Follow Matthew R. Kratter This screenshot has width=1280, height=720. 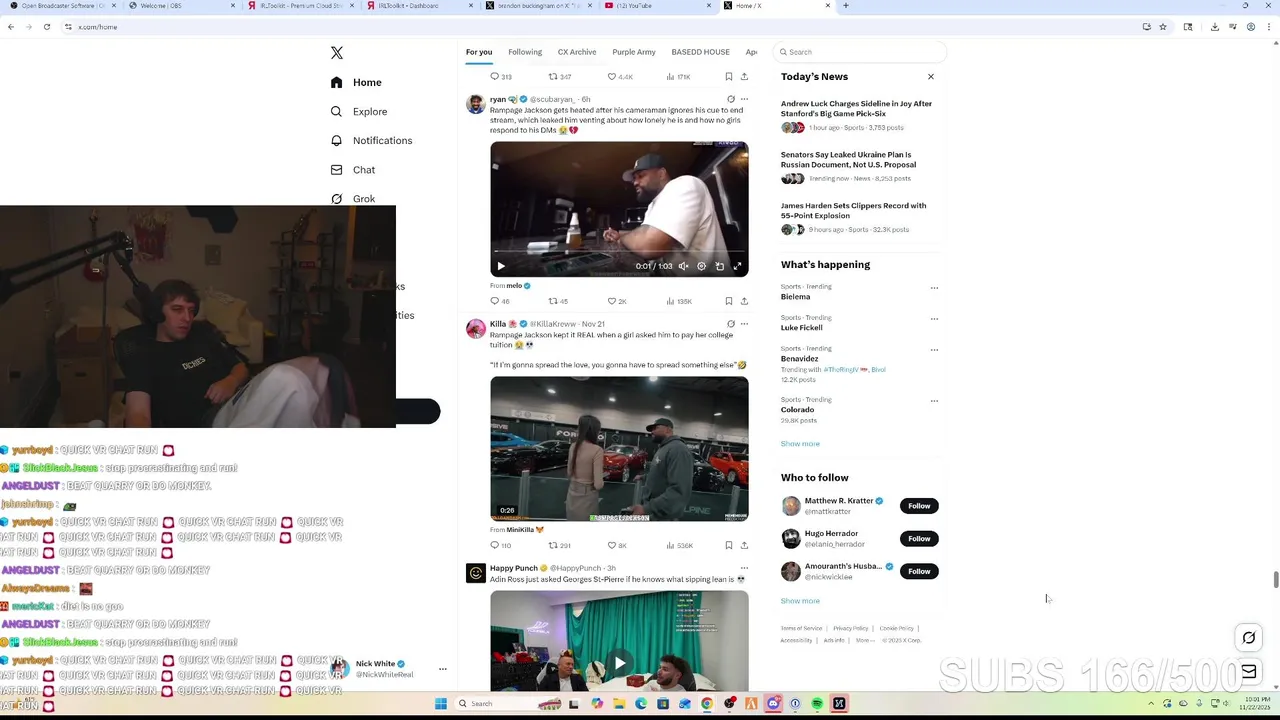[x=919, y=506]
